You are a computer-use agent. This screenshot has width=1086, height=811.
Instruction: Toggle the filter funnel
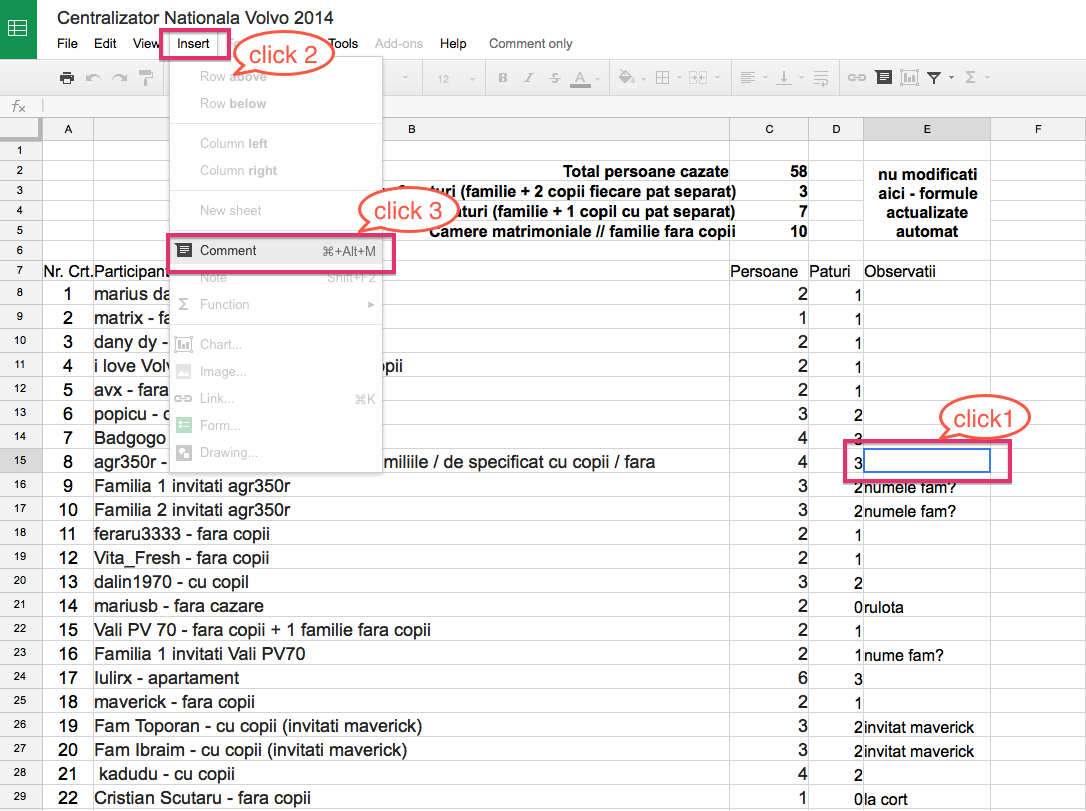pos(934,78)
